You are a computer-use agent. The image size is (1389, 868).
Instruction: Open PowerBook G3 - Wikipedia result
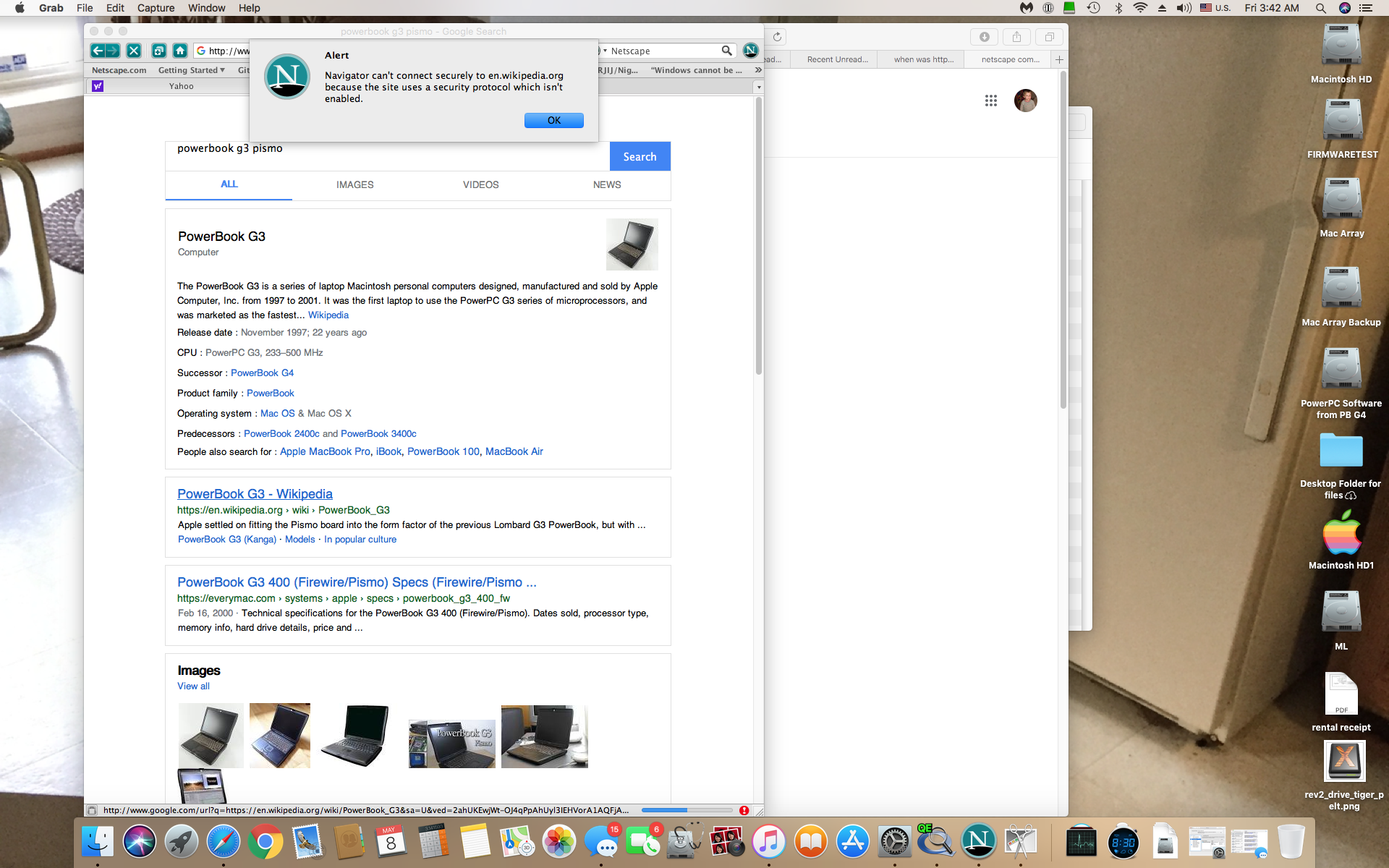(x=255, y=493)
